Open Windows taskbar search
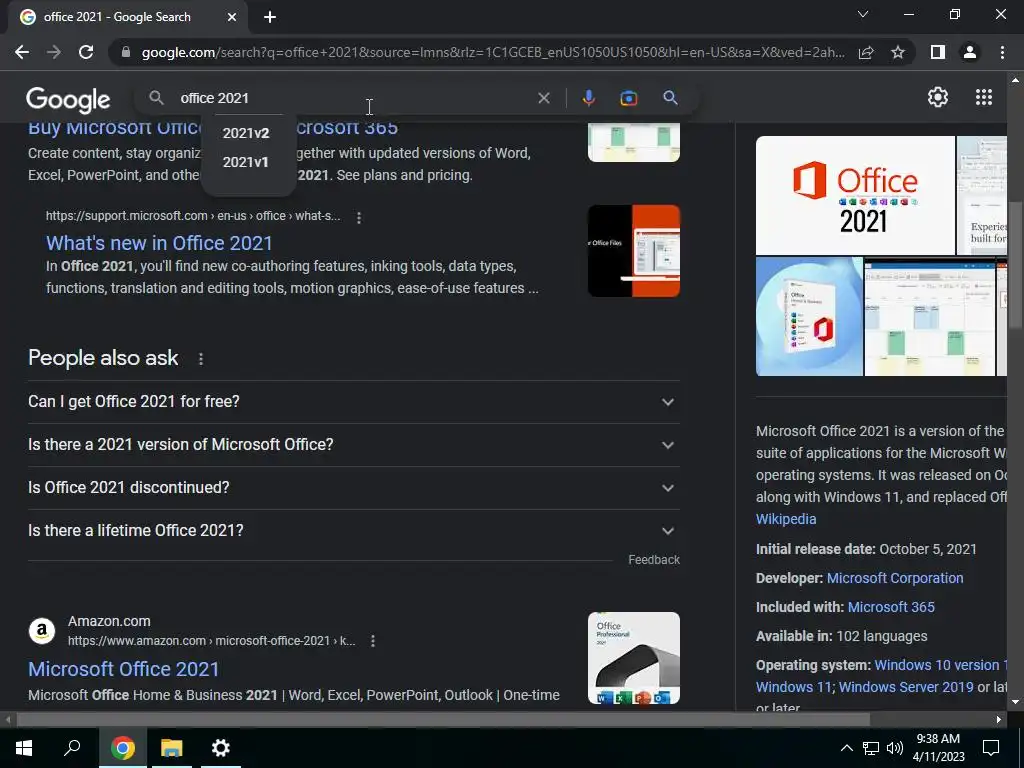This screenshot has height=768, width=1024. [x=72, y=748]
